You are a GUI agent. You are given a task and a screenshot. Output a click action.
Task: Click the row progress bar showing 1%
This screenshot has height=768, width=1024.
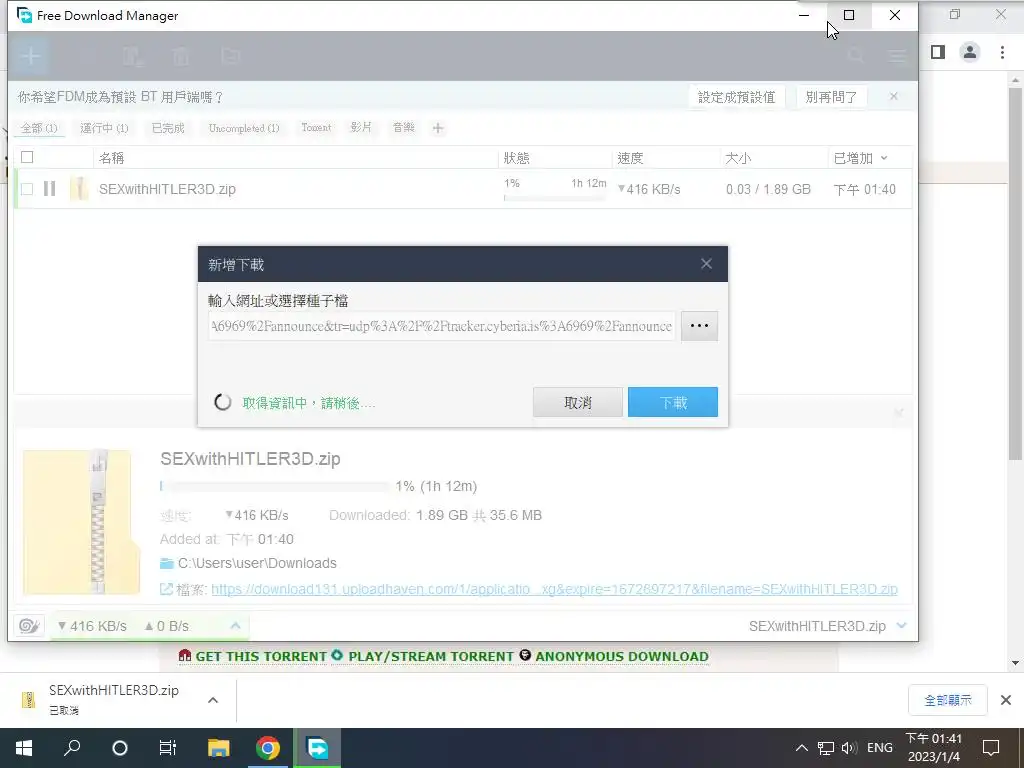click(x=554, y=197)
